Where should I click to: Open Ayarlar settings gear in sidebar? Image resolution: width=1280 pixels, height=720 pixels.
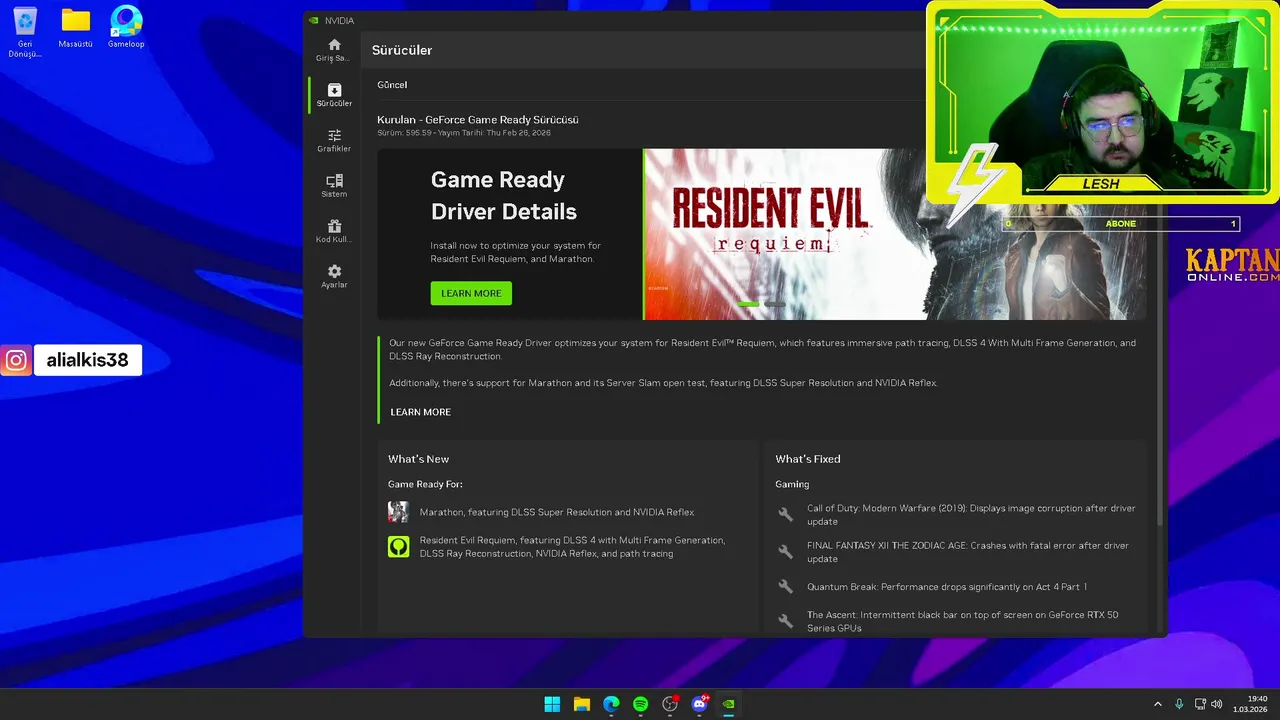334,277
